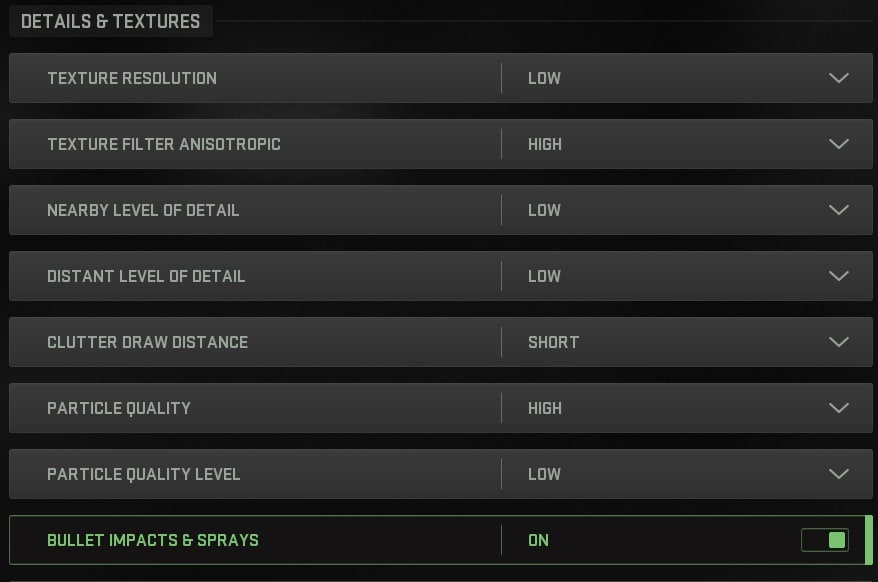Click the Texture Resolution setting label
Screen dimensions: 878x582
tap(132, 78)
